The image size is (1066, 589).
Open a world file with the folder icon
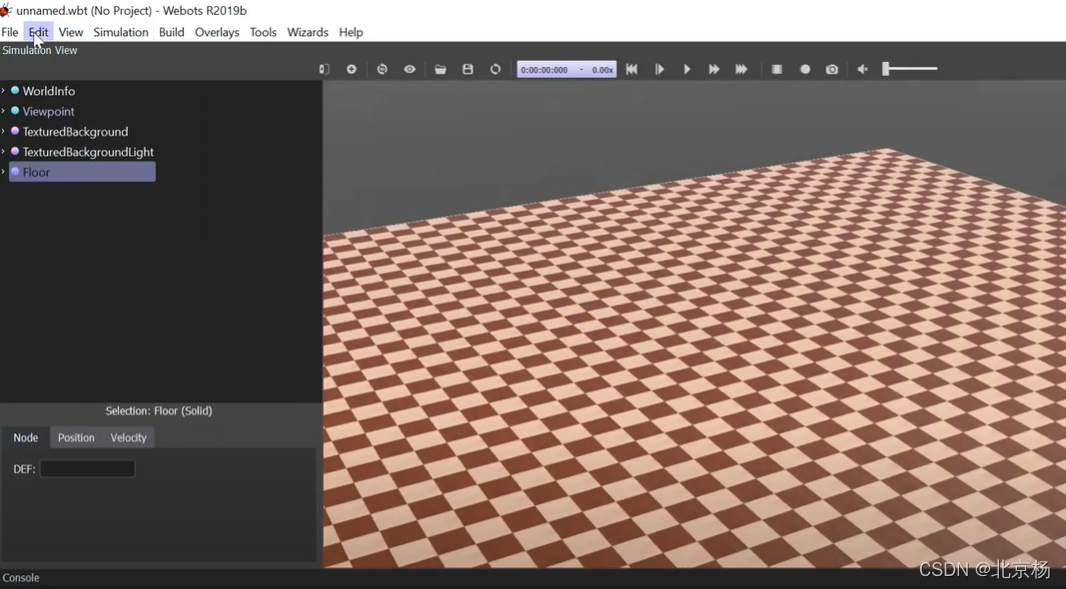pyautogui.click(x=441, y=69)
